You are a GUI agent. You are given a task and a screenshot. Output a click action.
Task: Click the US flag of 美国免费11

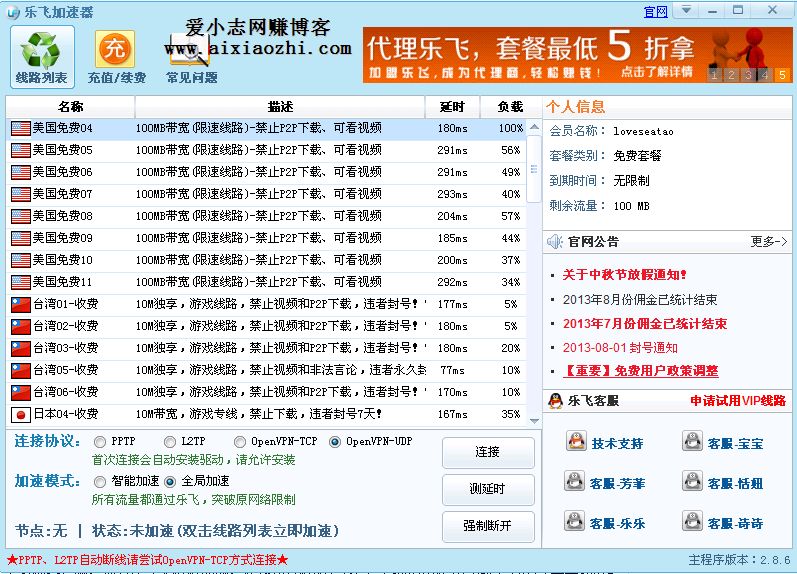click(x=21, y=282)
